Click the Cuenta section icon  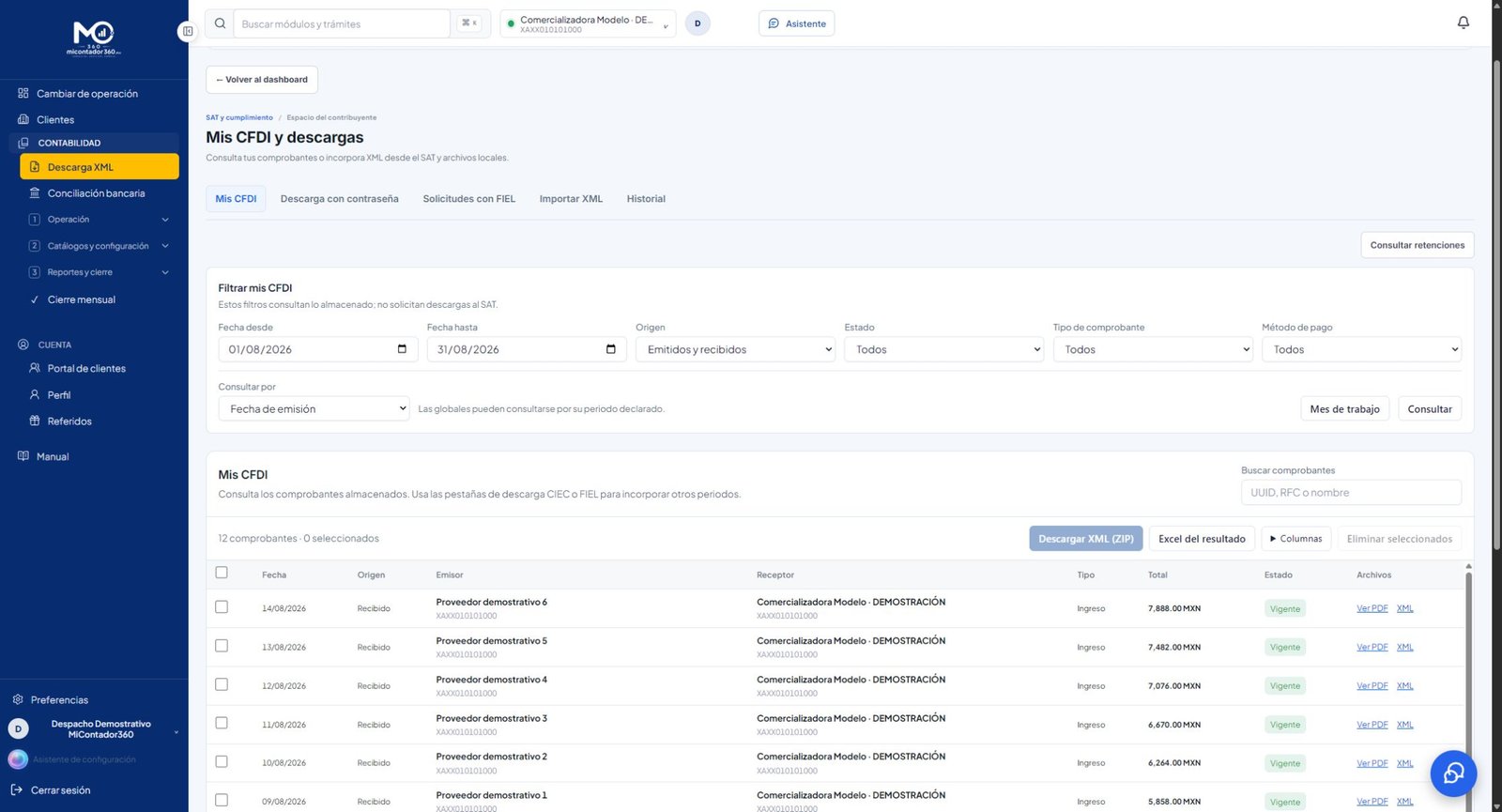[23, 345]
